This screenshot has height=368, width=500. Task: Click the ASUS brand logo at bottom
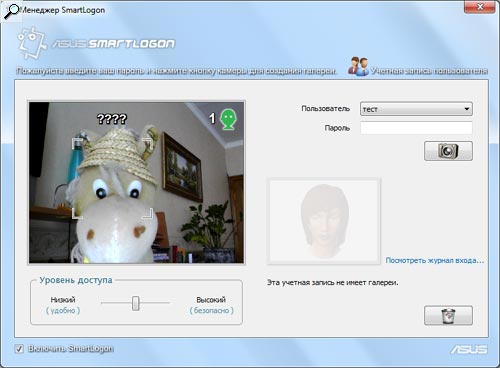469,349
